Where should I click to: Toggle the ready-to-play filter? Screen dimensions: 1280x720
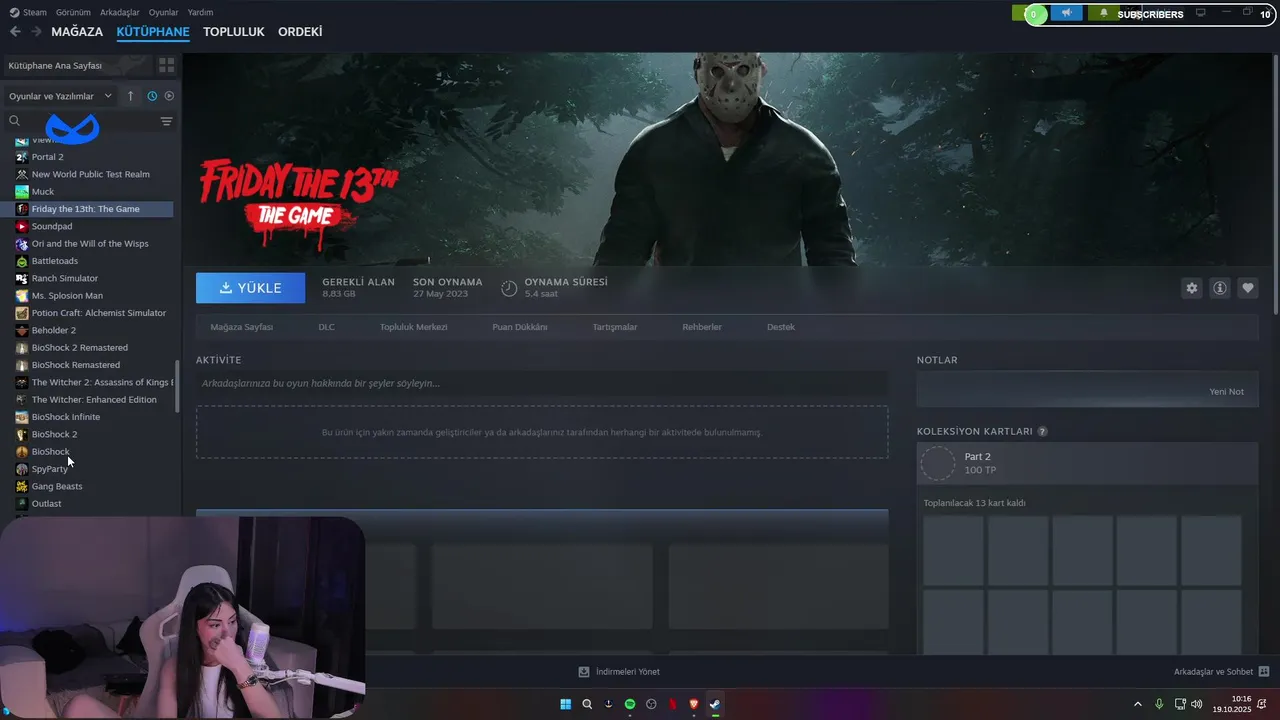[x=169, y=96]
